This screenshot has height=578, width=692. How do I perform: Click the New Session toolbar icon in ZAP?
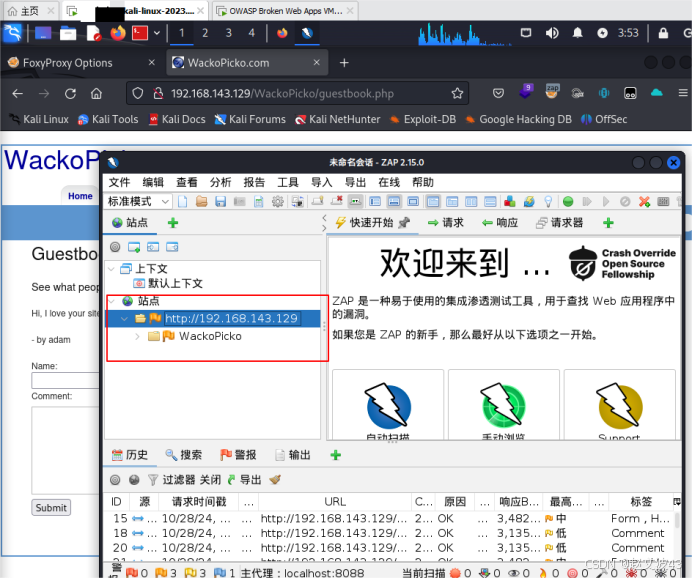[x=183, y=202]
